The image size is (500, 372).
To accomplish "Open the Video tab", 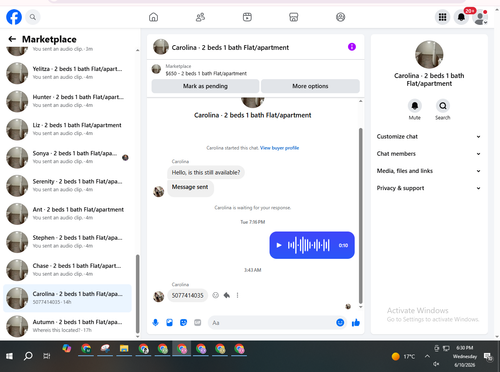I will click(247, 17).
